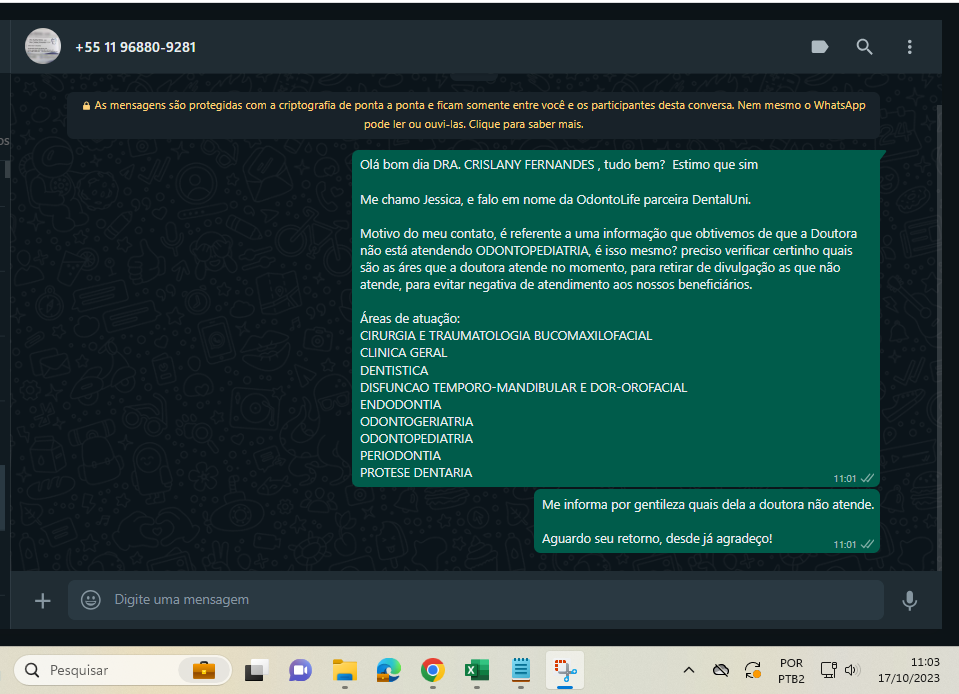Click the 'DENTISTICA' line
The width and height of the screenshot is (959, 694).
(x=394, y=371)
